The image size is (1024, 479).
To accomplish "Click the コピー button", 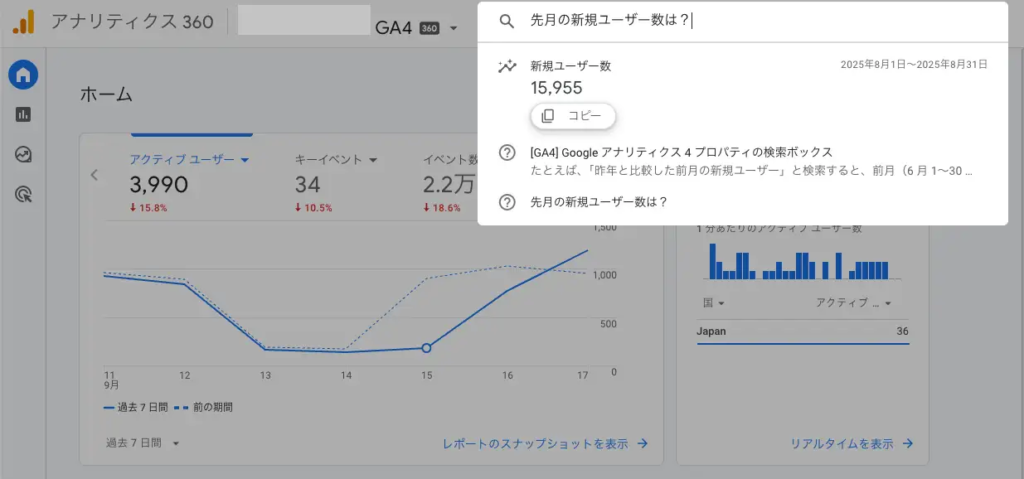I will click(x=573, y=116).
